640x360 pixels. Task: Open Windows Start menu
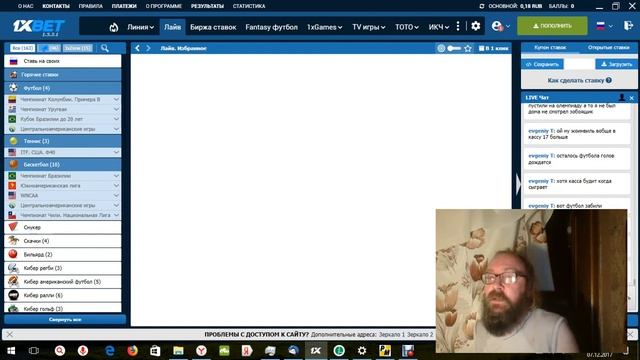pos(11,350)
